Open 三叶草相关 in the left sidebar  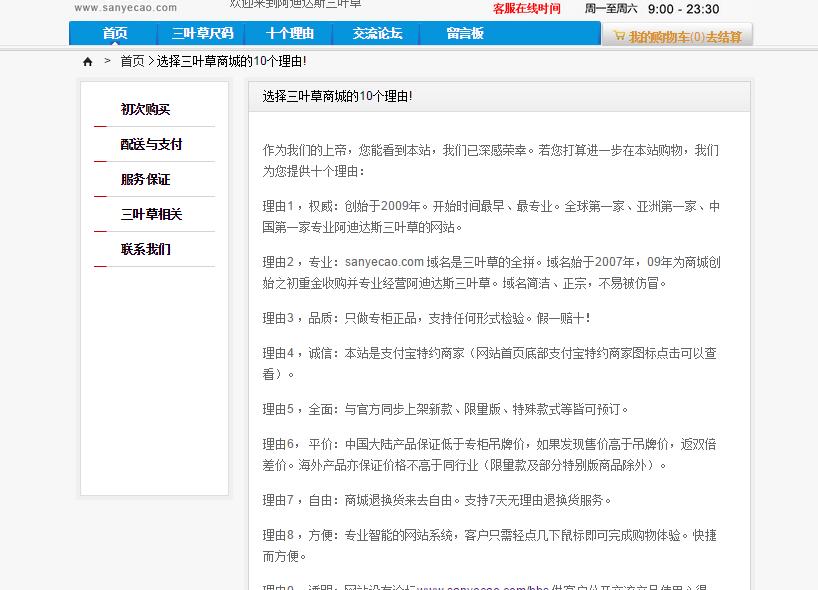pos(152,215)
